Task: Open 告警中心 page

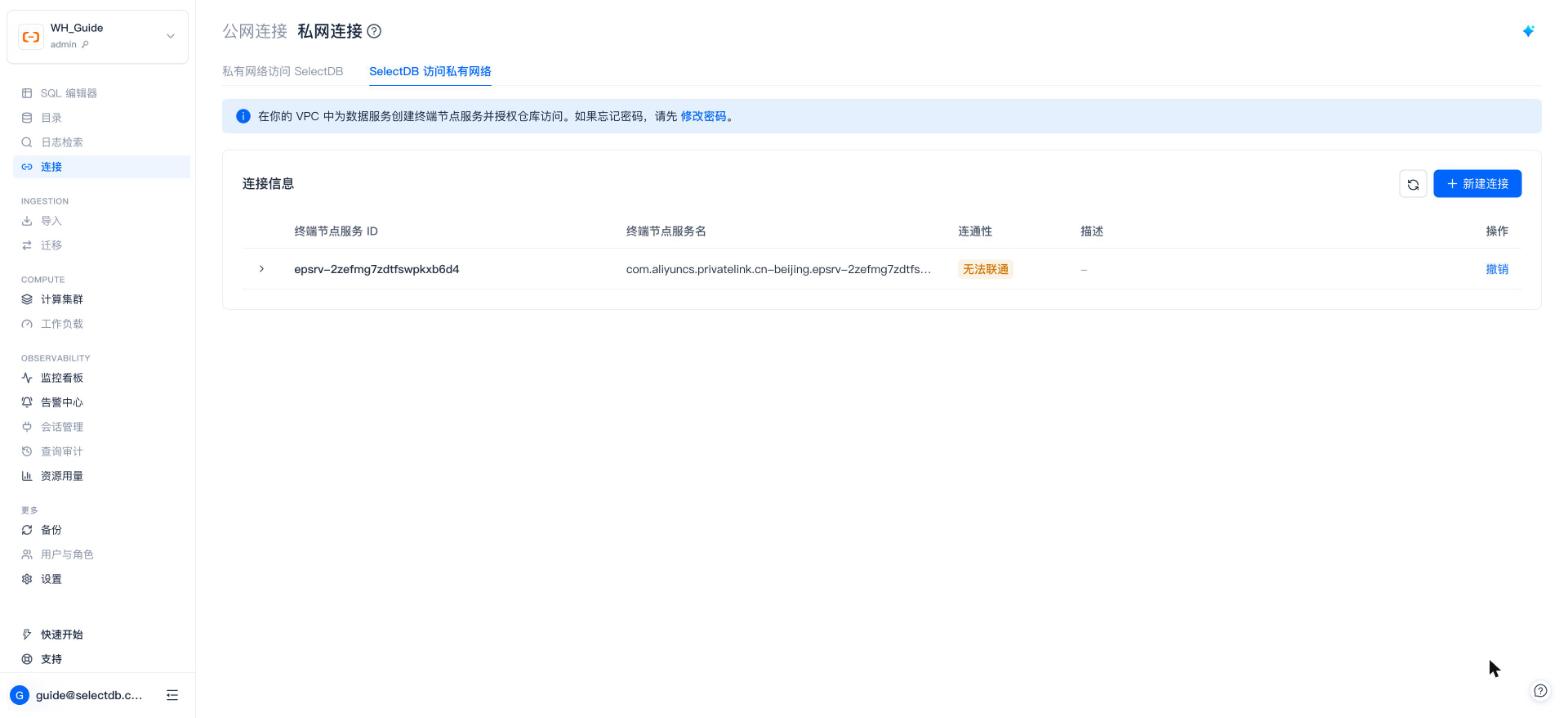Action: tap(61, 402)
